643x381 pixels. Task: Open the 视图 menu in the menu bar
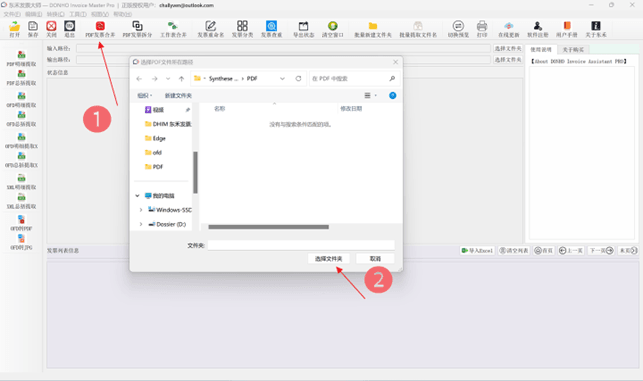point(100,14)
